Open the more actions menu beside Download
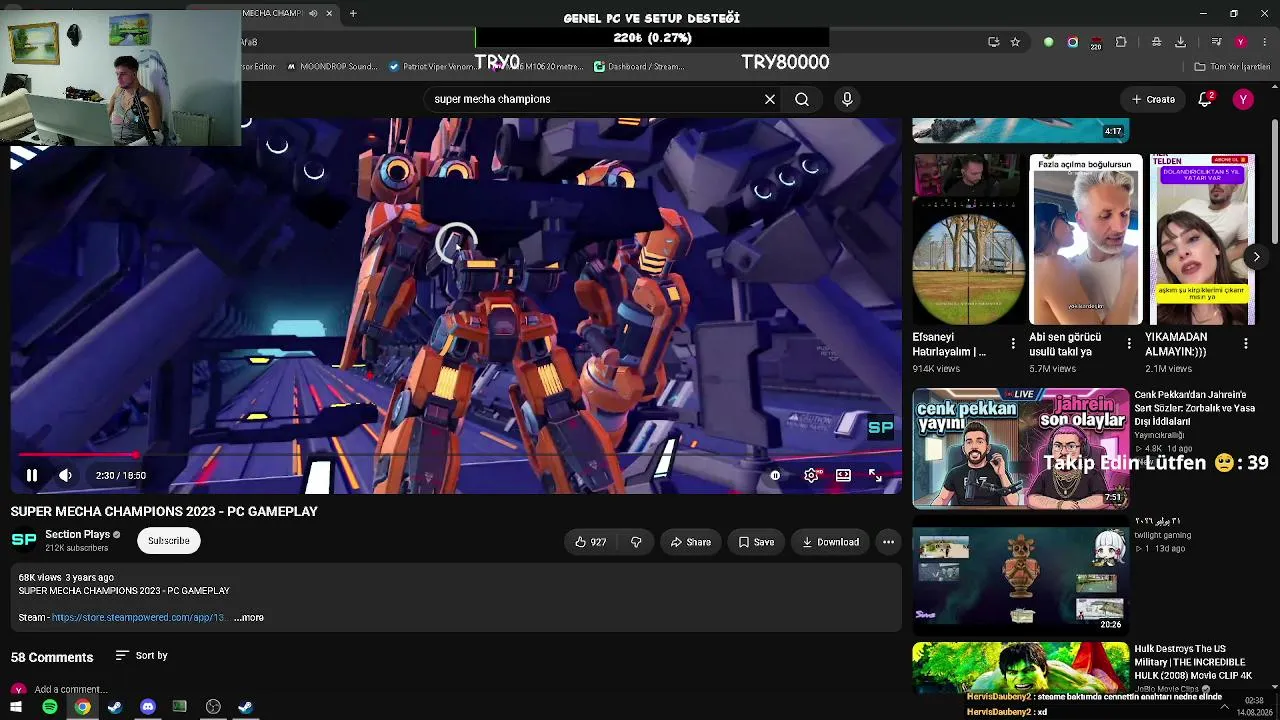Image resolution: width=1280 pixels, height=720 pixels. coord(888,542)
